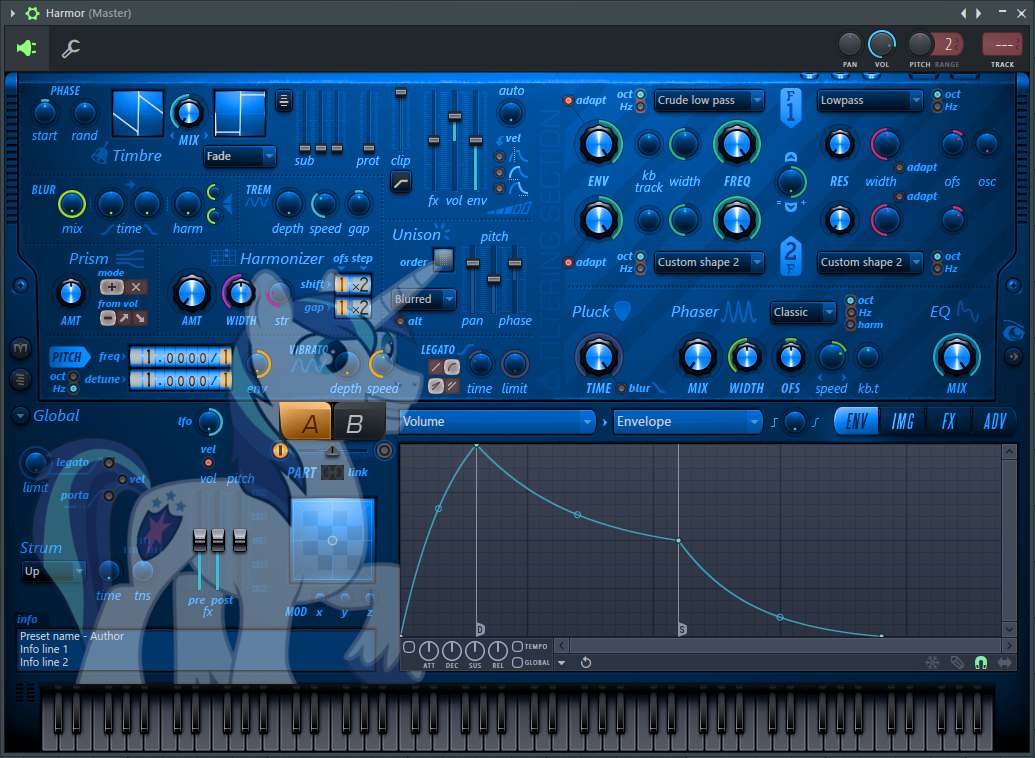Click the link label beside PART
Screen dimensions: 1035x758
click(358, 472)
